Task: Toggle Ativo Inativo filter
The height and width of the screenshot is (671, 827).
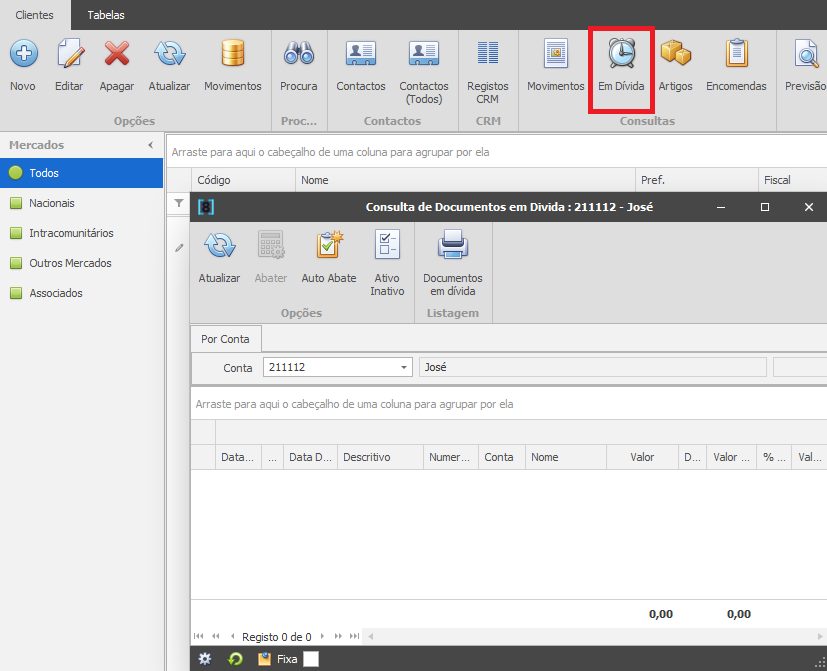Action: tap(387, 264)
